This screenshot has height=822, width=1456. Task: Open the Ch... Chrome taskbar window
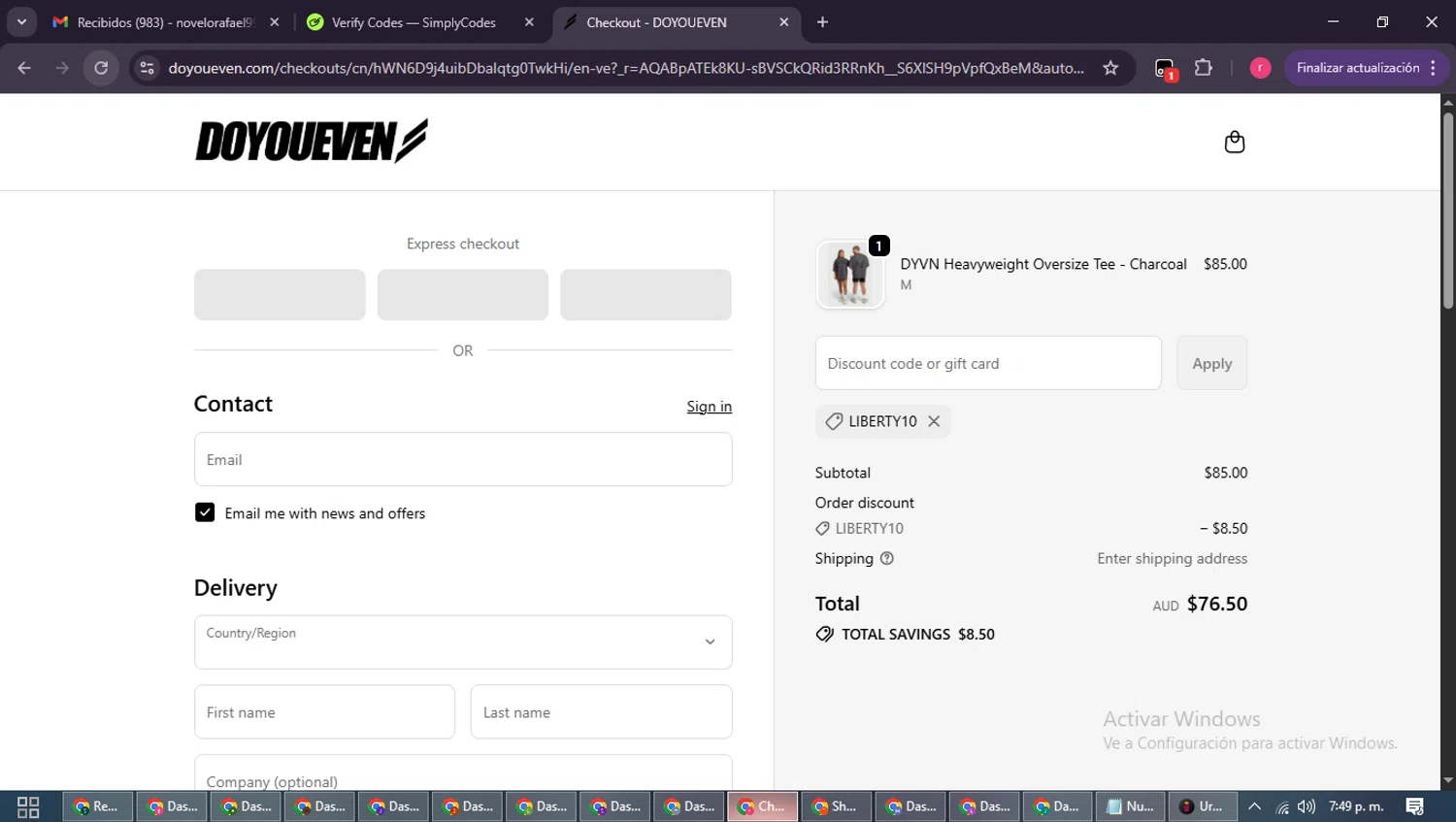[x=763, y=806]
